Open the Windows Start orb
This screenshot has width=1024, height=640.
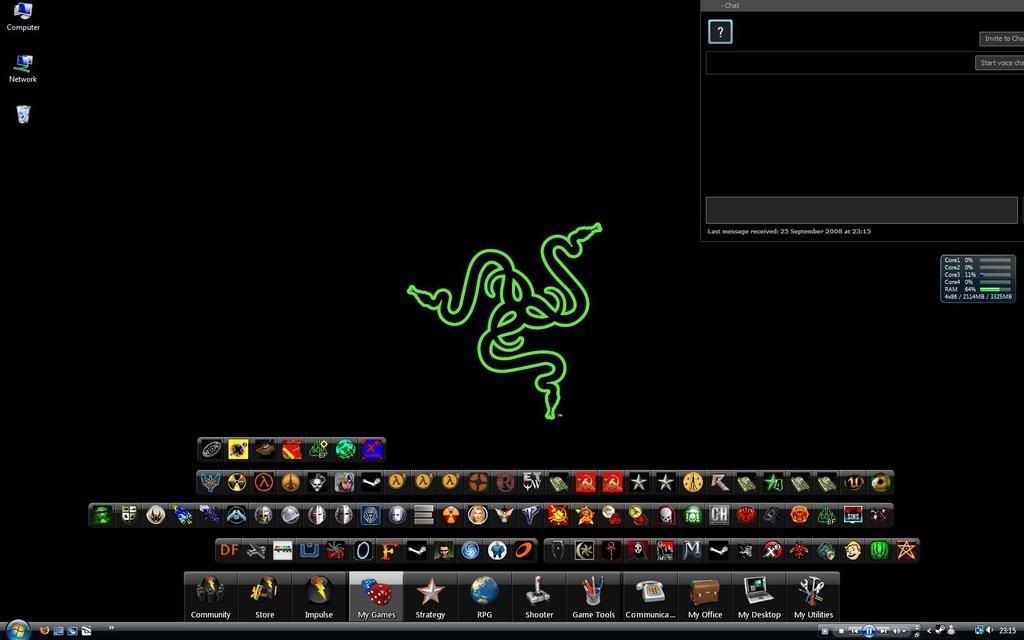point(18,630)
